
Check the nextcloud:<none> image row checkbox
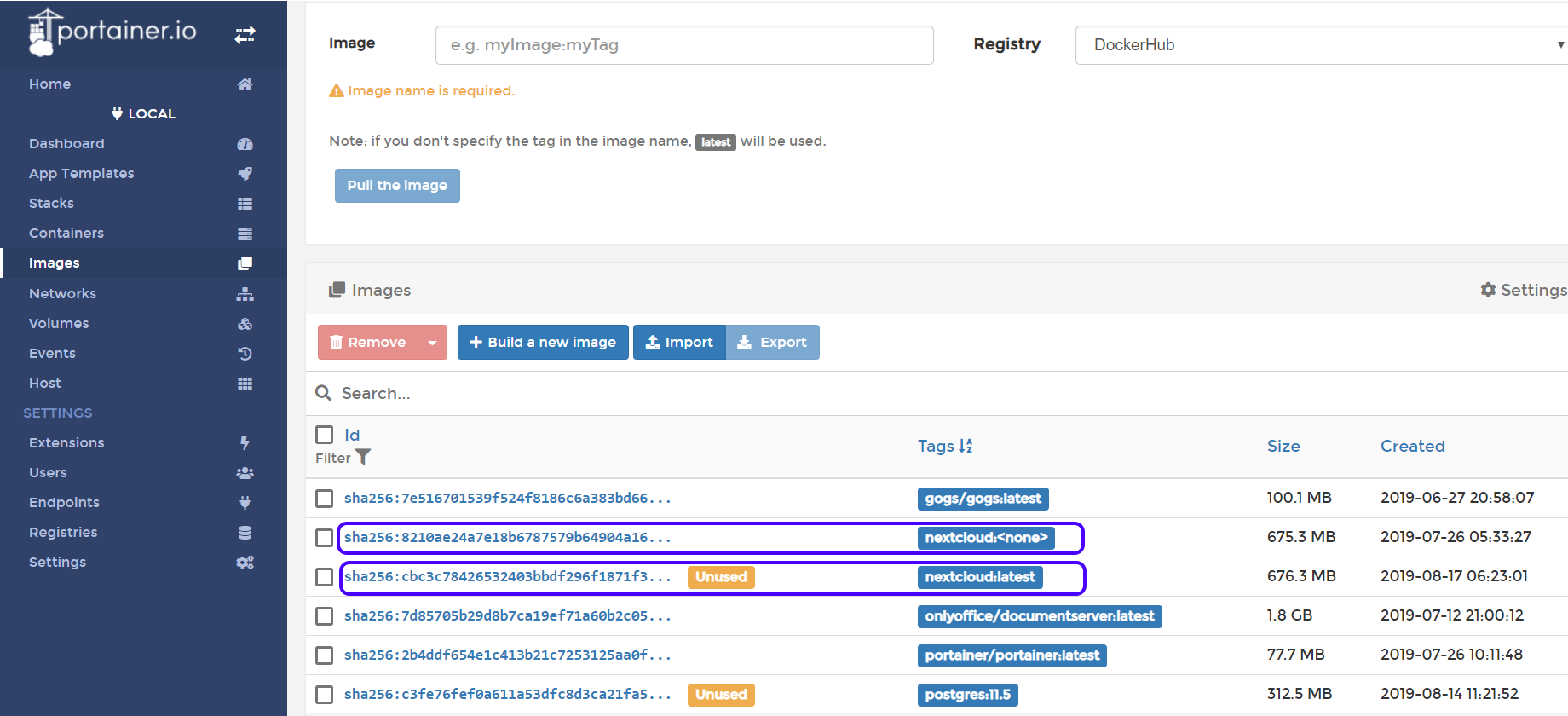coord(324,538)
